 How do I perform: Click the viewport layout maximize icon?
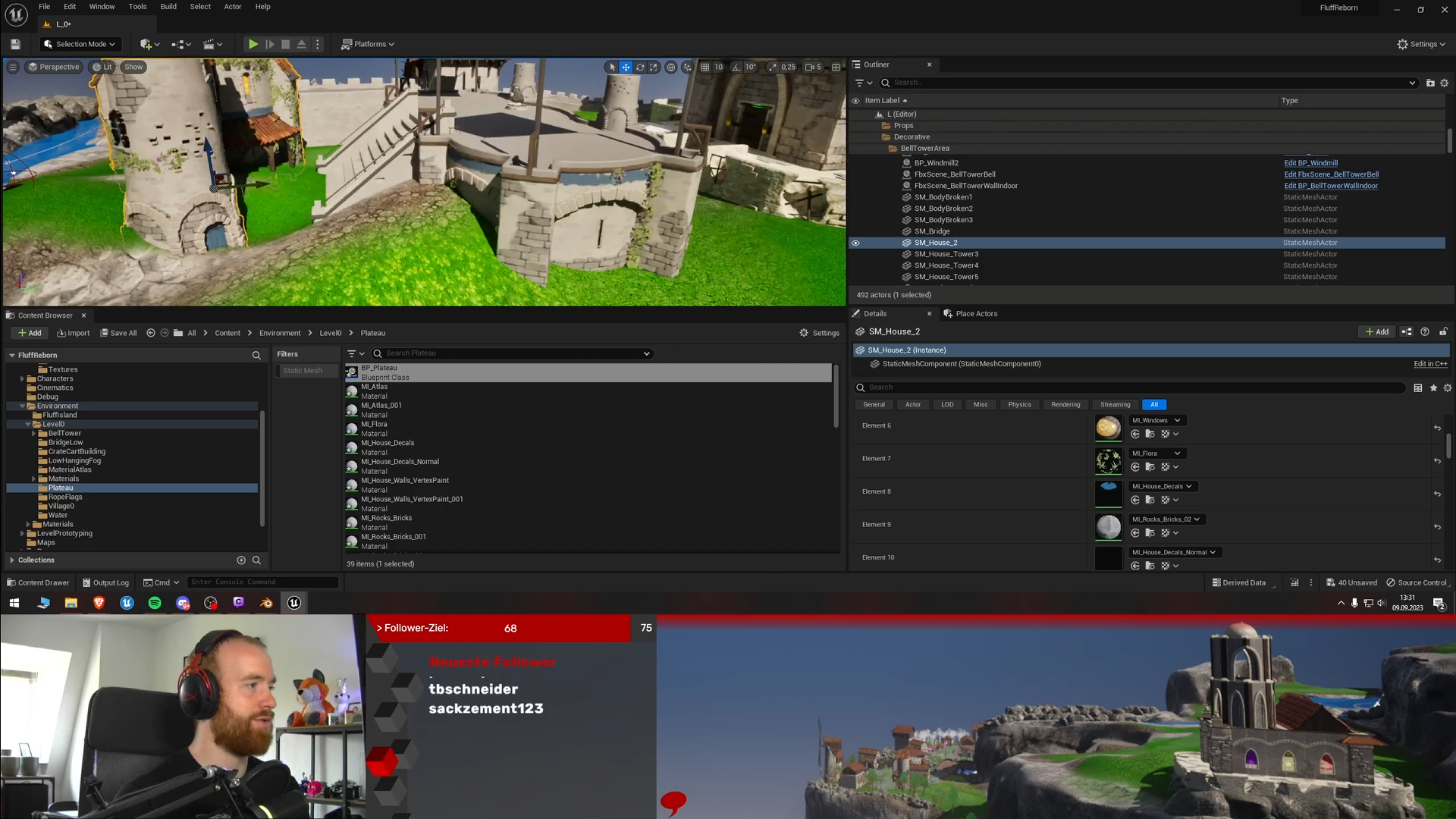[x=836, y=67]
